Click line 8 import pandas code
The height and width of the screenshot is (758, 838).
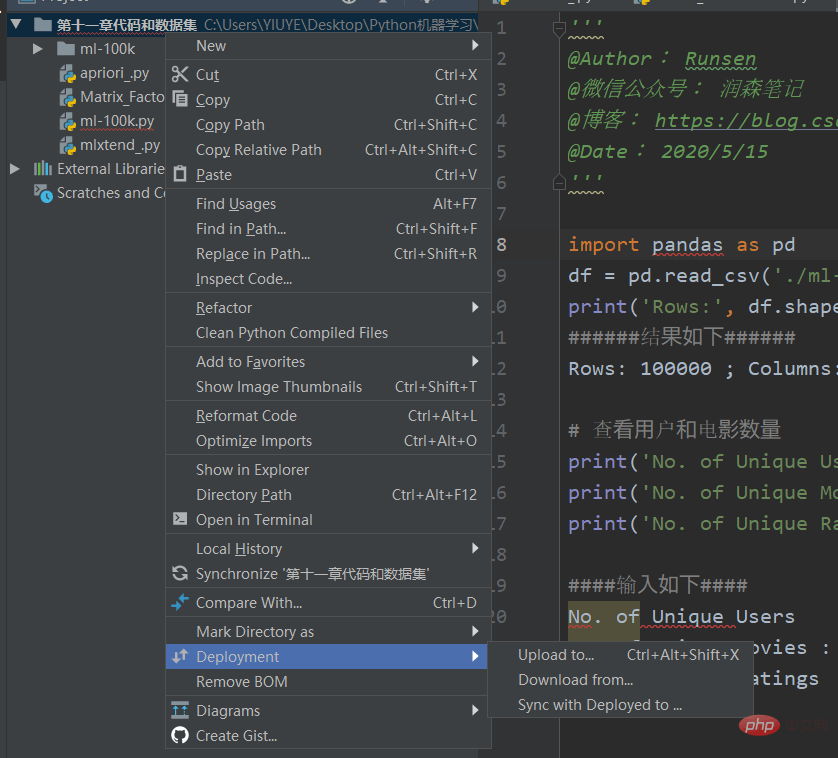click(682, 245)
